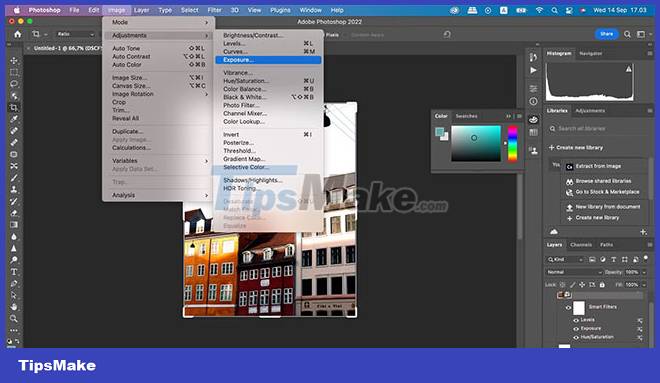Open the Properties panel sliders icon
Viewport: 660px width, 383px height.
(x=533, y=88)
